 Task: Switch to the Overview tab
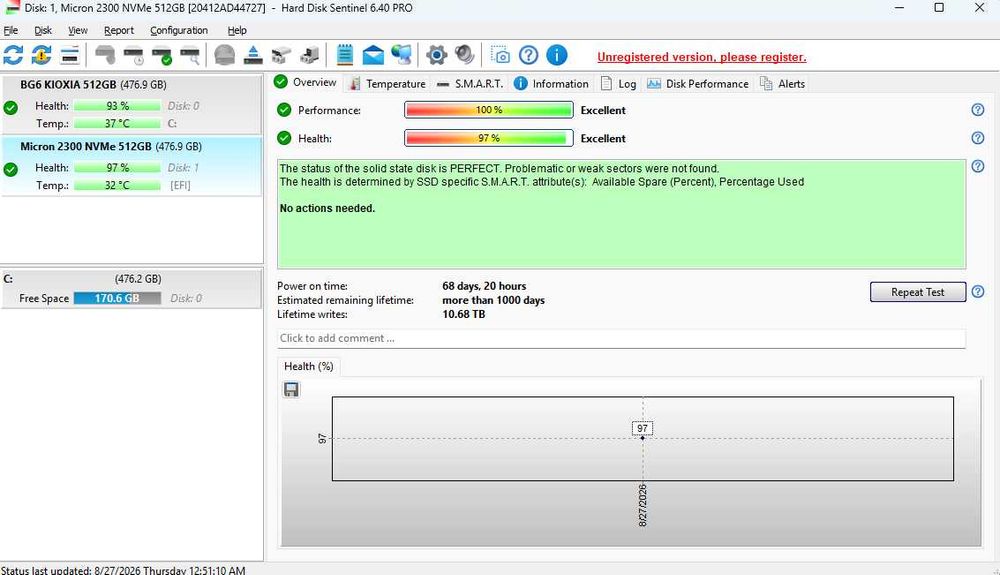[x=305, y=82]
